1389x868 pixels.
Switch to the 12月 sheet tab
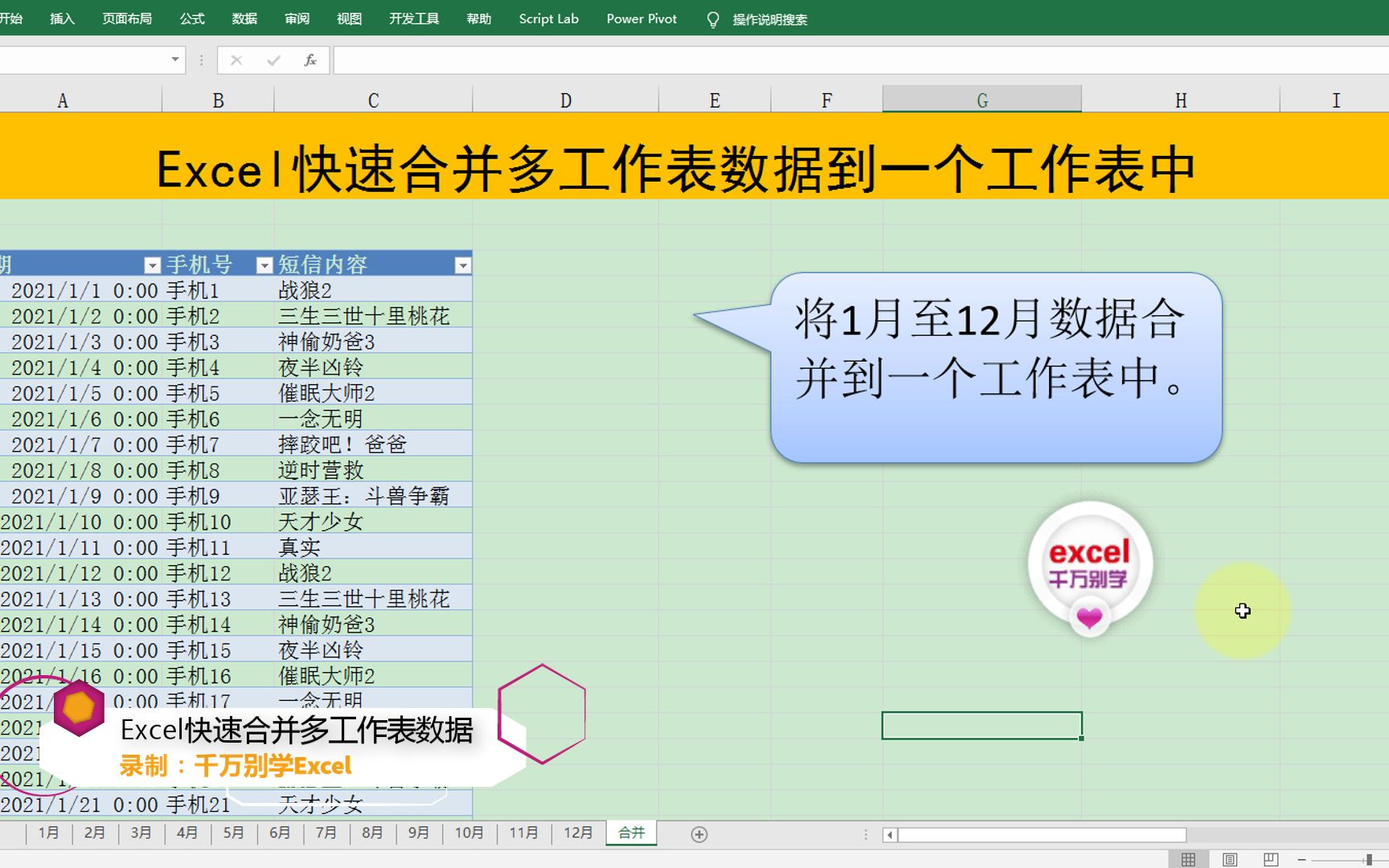tap(578, 833)
